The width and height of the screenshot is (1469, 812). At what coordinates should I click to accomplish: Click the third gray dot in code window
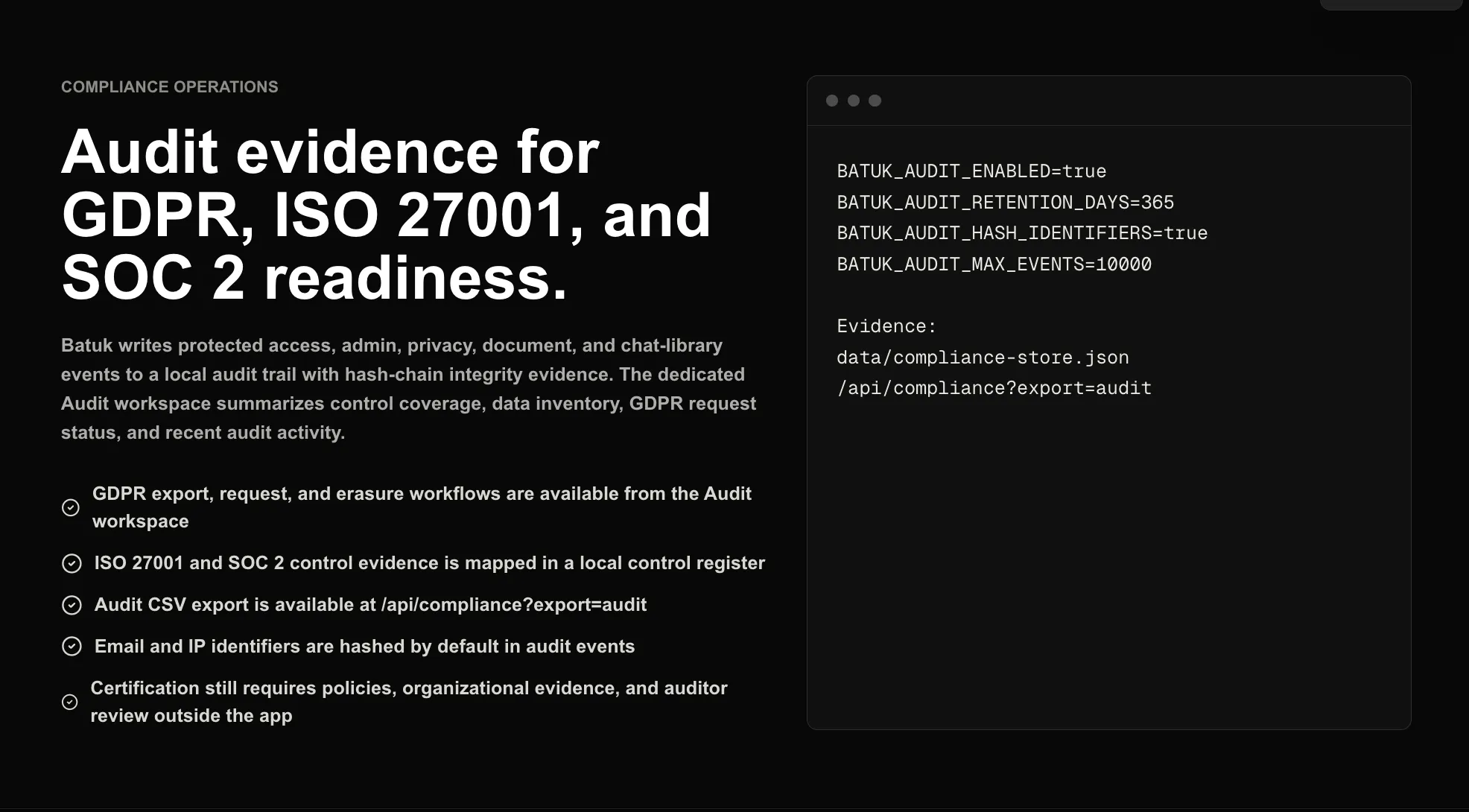coord(875,101)
